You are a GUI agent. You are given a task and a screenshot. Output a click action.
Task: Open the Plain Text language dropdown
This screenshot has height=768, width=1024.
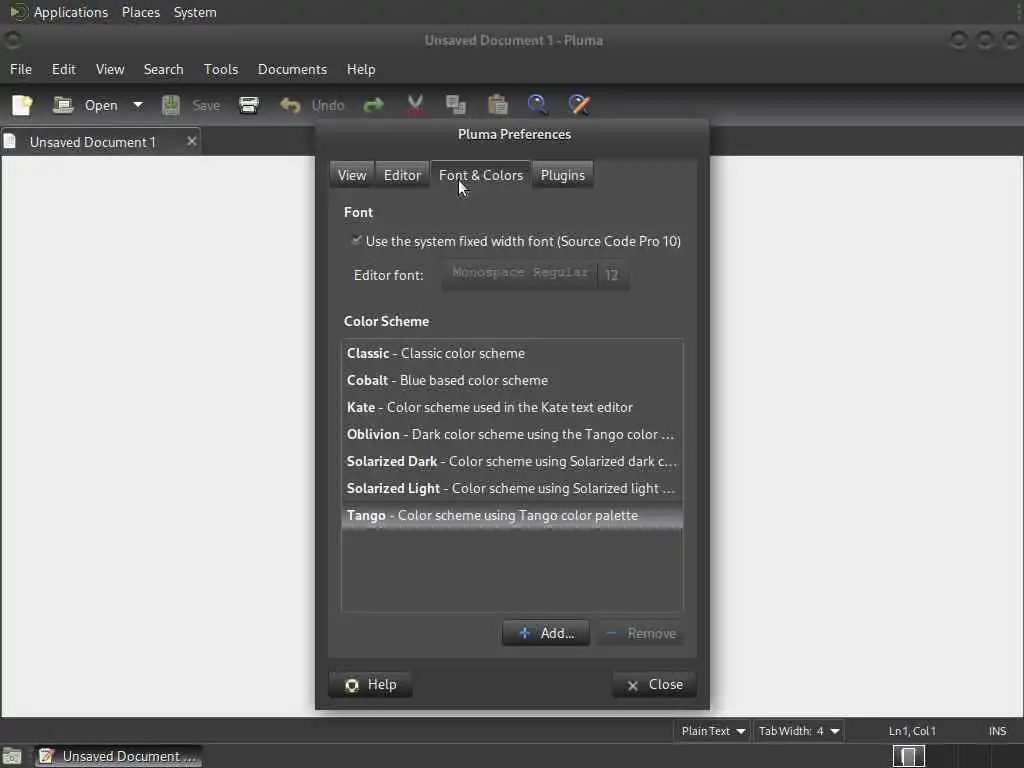[712, 731]
